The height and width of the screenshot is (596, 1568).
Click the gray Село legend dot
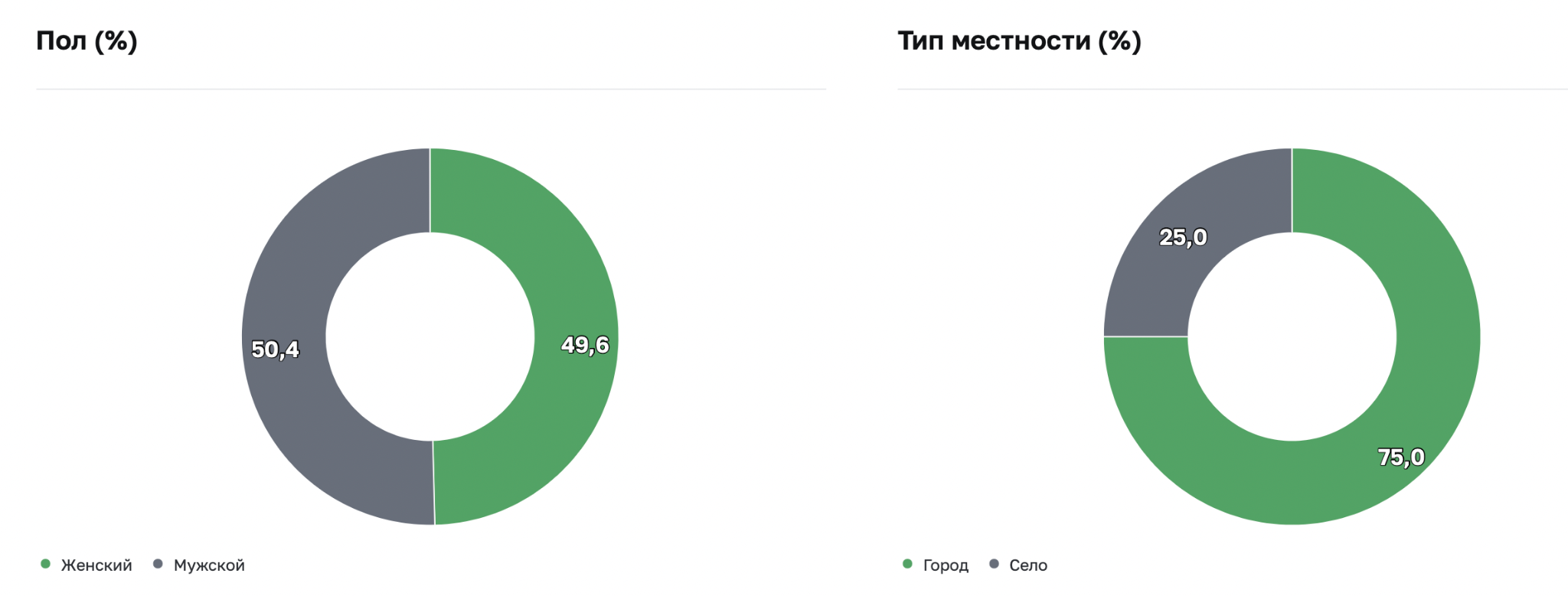pos(995,564)
